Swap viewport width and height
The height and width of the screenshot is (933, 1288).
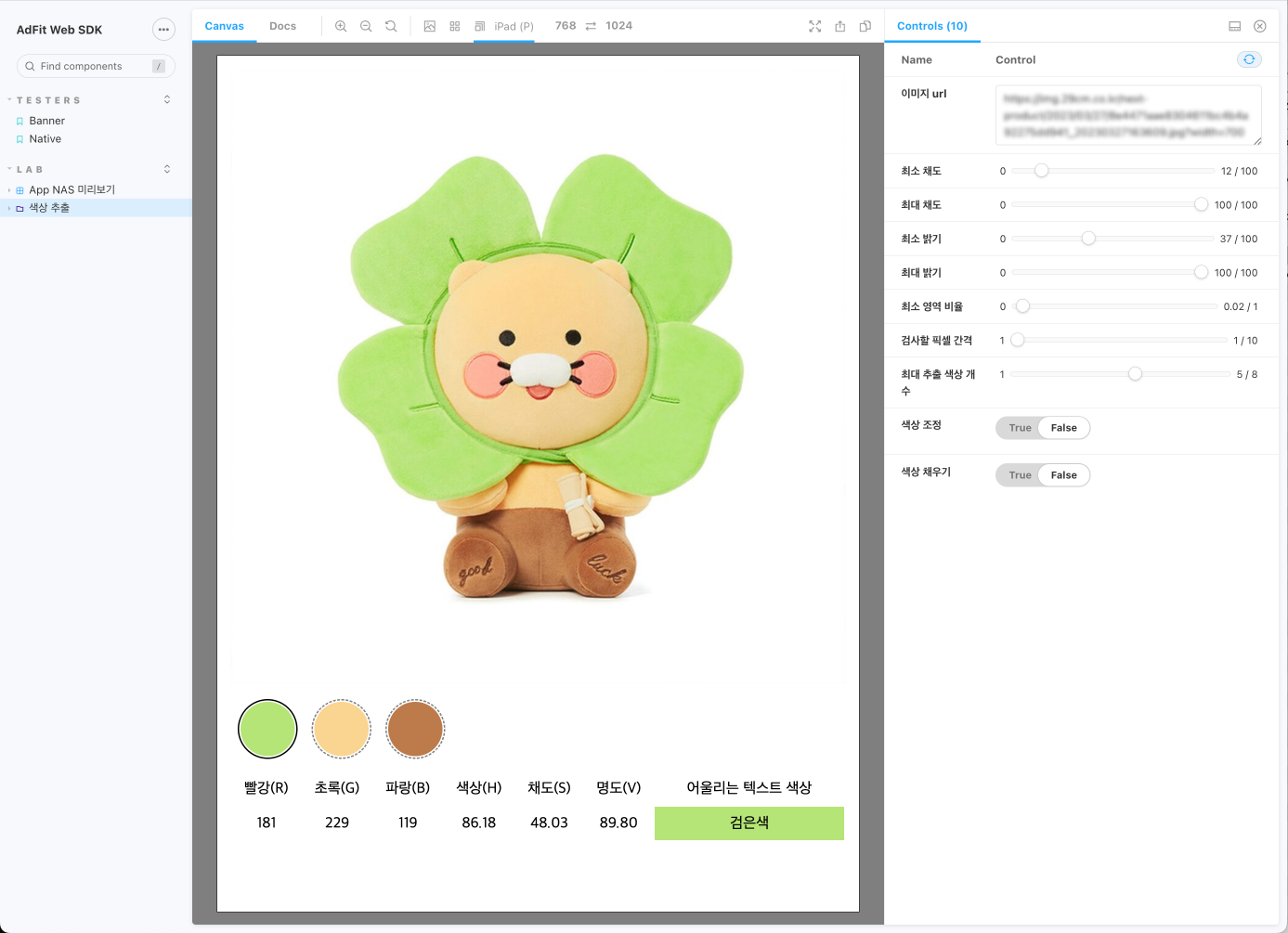tap(591, 26)
